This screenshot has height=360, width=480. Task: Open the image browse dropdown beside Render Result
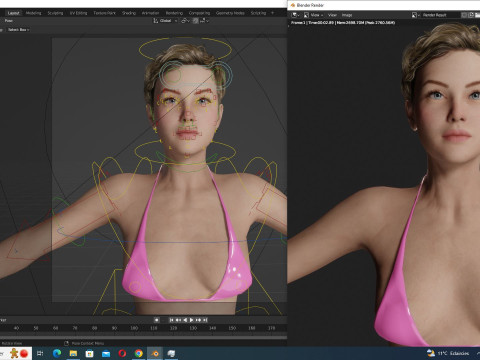pos(415,15)
